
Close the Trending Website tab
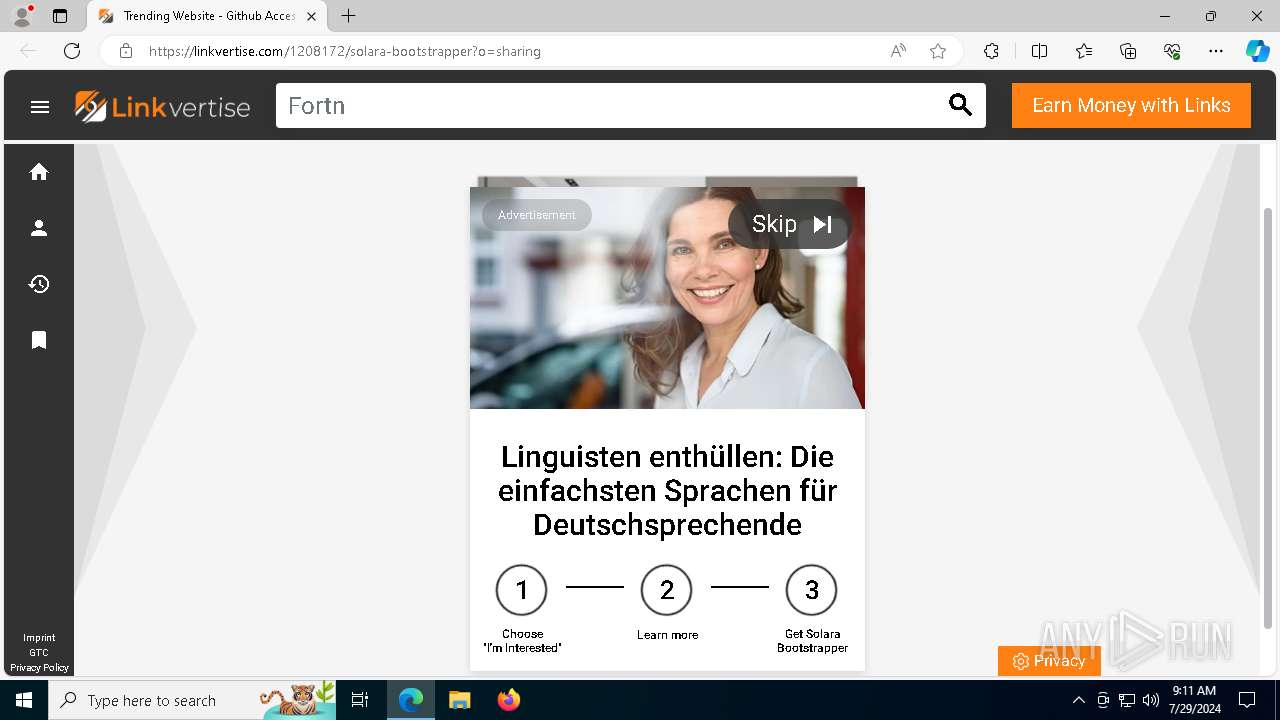pos(311,16)
